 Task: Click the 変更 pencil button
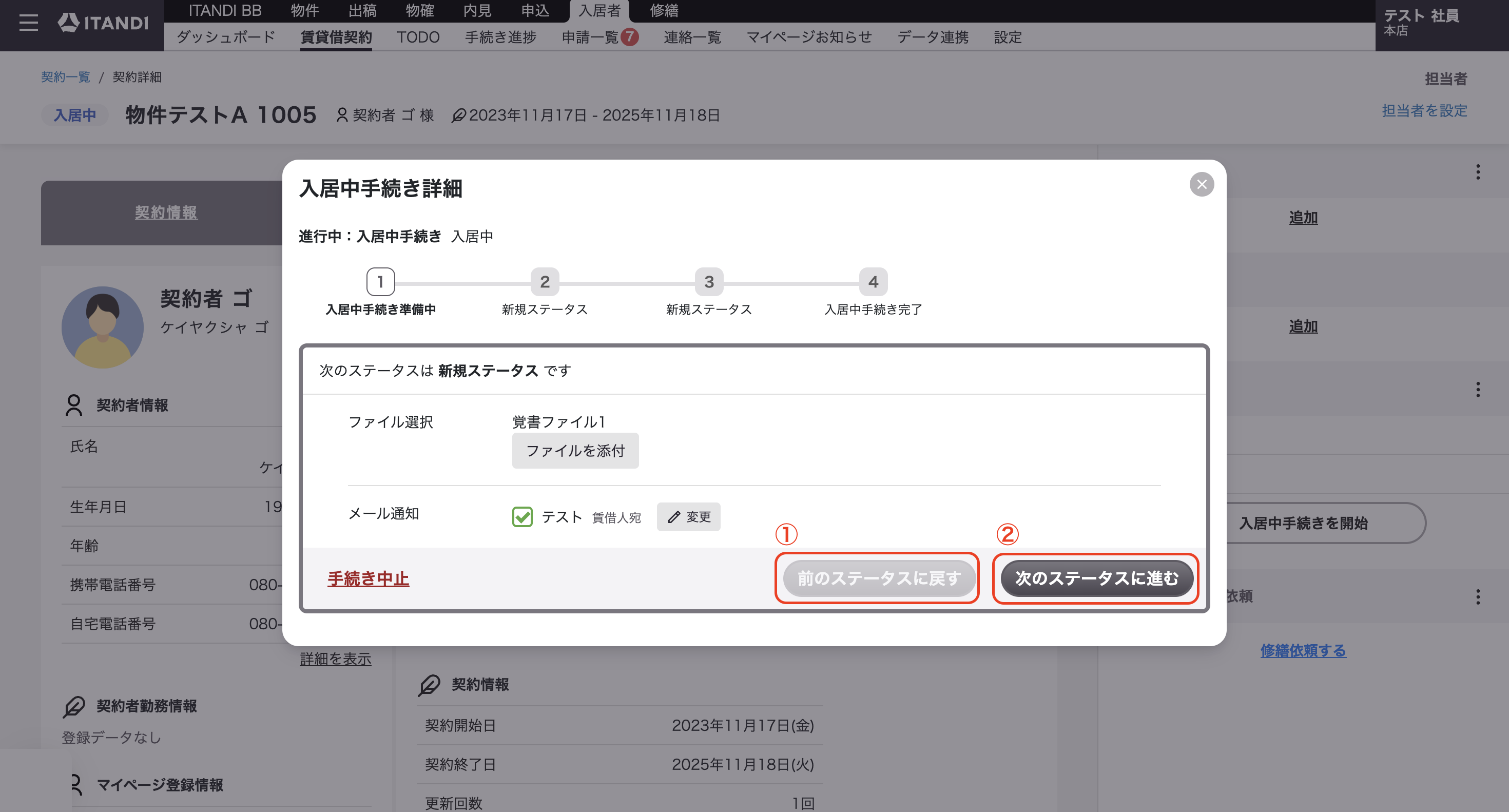tap(688, 517)
